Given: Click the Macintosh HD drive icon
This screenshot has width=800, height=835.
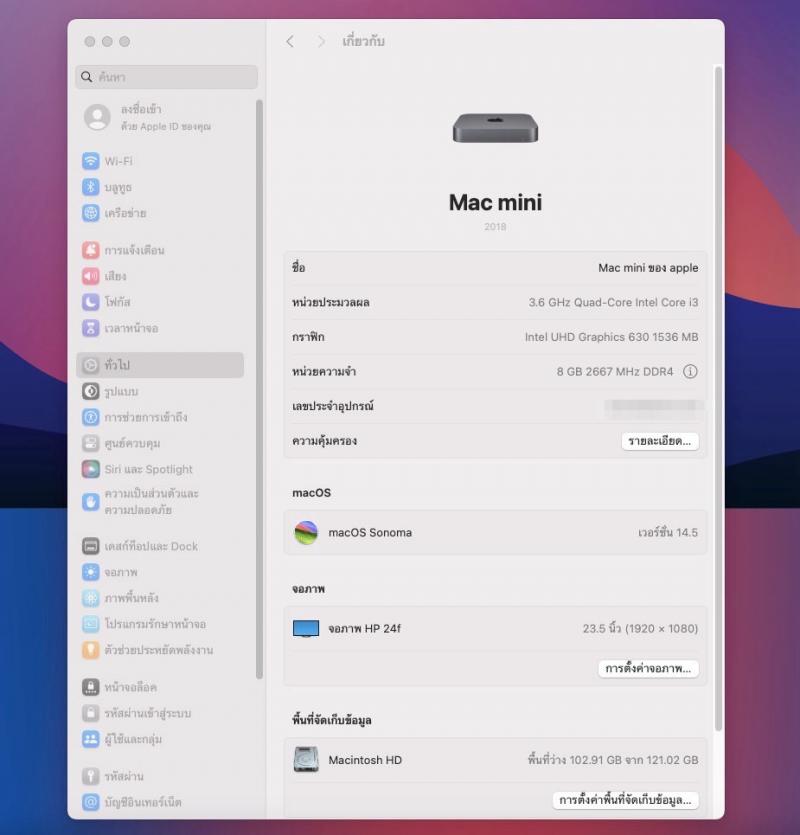Looking at the screenshot, I should pos(306,760).
